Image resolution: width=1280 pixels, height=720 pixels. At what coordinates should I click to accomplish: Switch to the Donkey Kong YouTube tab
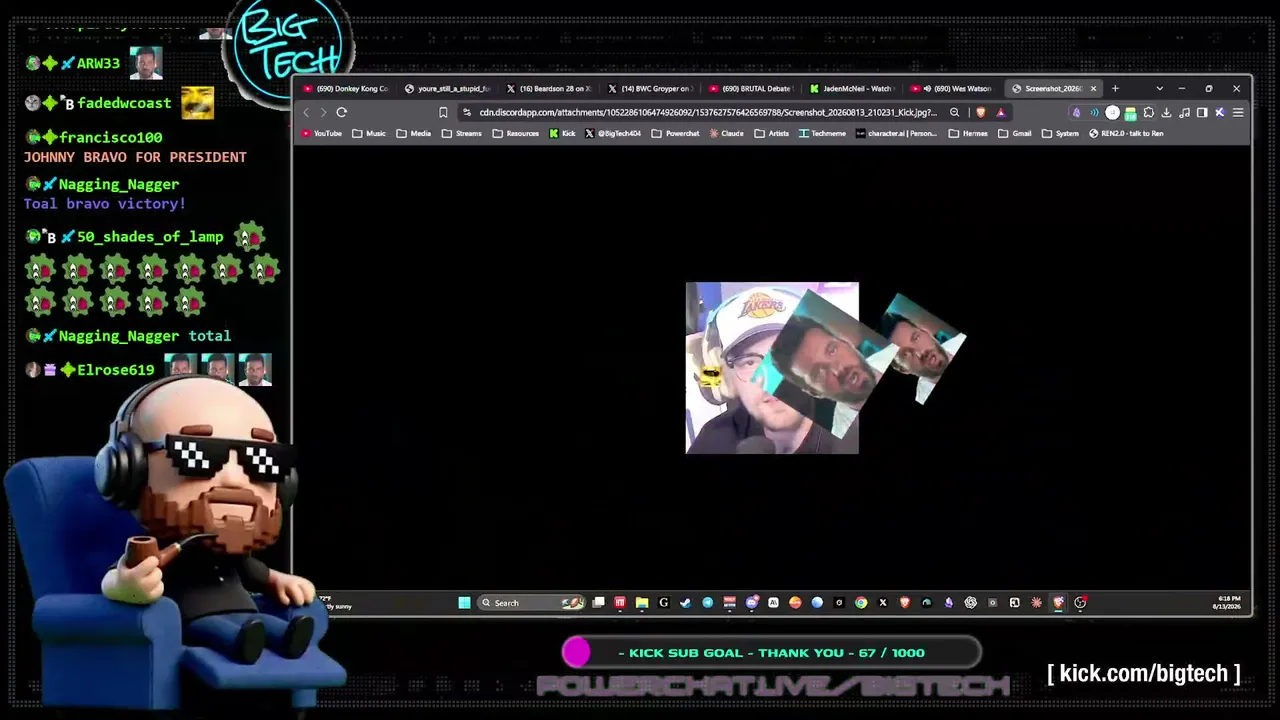[x=346, y=89]
